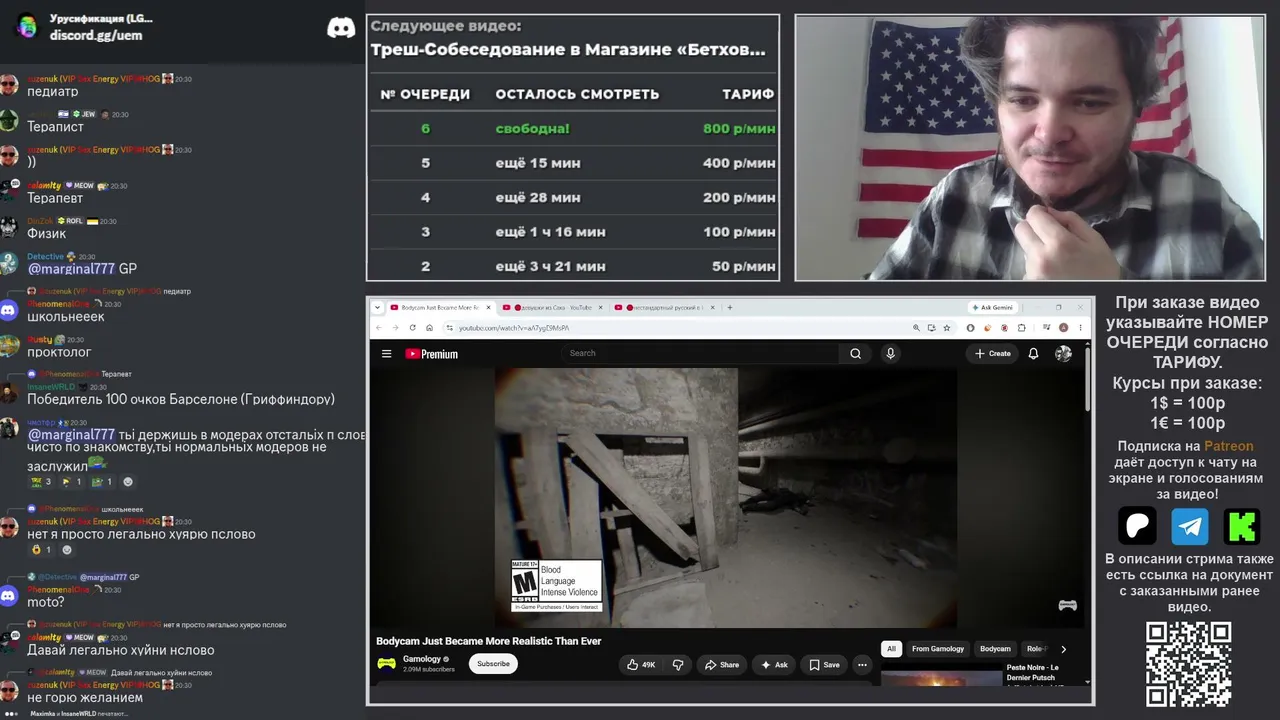Click chat message 'педиатр'
The width and height of the screenshot is (1280, 720).
[x=52, y=92]
